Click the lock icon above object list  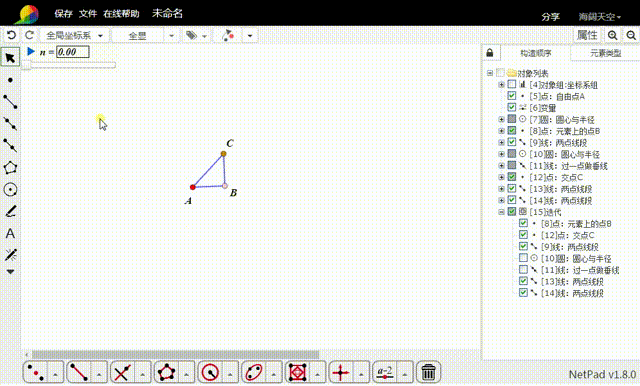490,53
